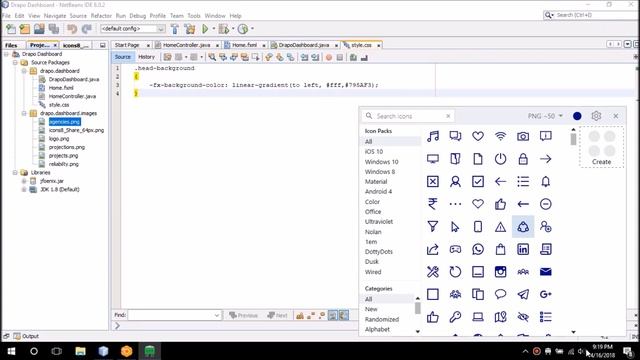Select the WhatsApp icon in Icons8 grid
Viewport: 640px width, 360px height.
[478, 249]
